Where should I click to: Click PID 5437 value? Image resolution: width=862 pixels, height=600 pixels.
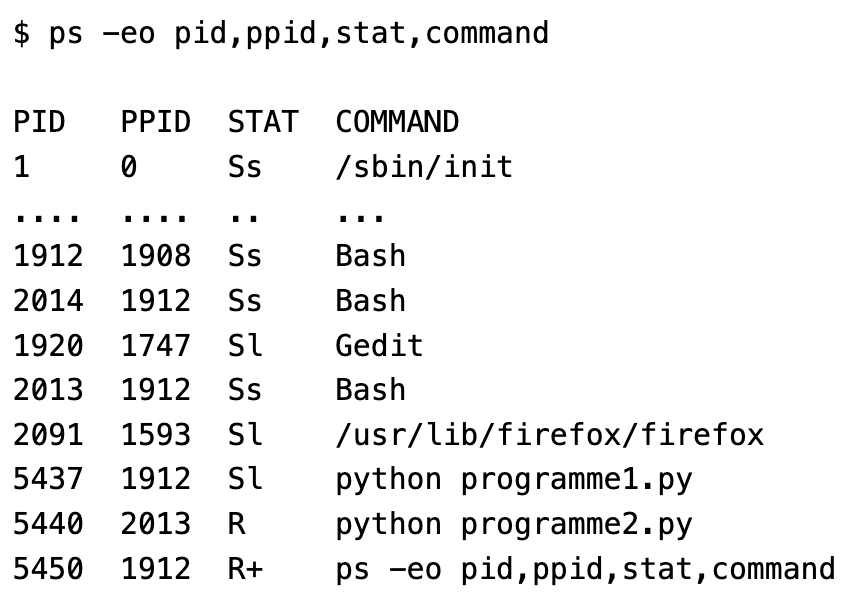[x=48, y=479]
